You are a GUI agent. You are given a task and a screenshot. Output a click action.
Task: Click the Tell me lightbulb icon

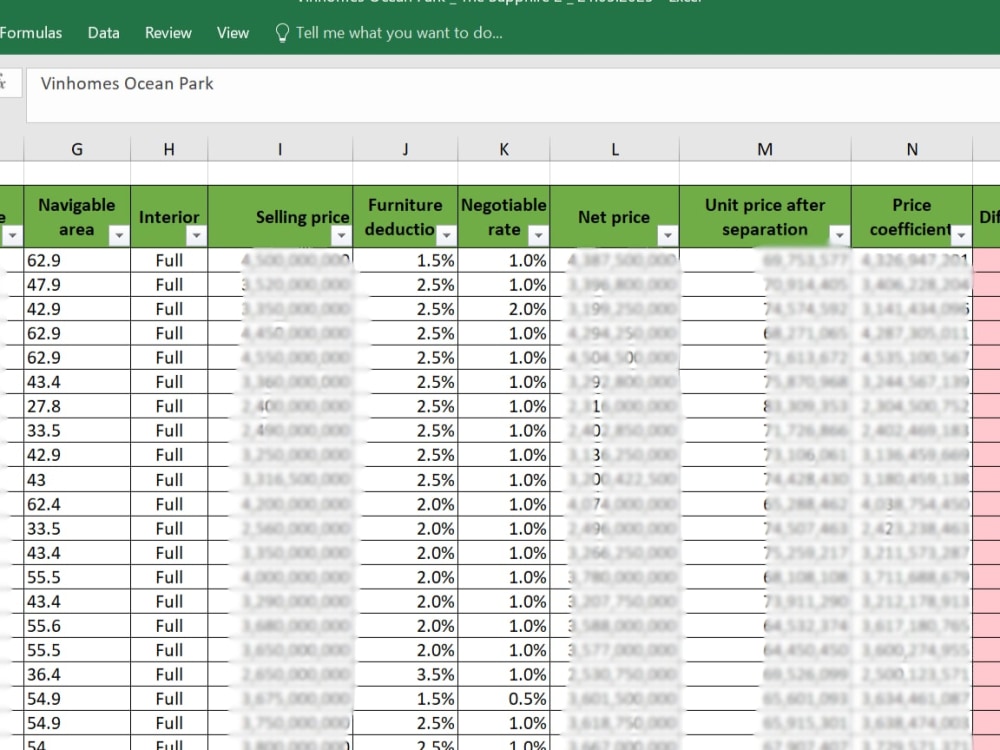click(282, 33)
